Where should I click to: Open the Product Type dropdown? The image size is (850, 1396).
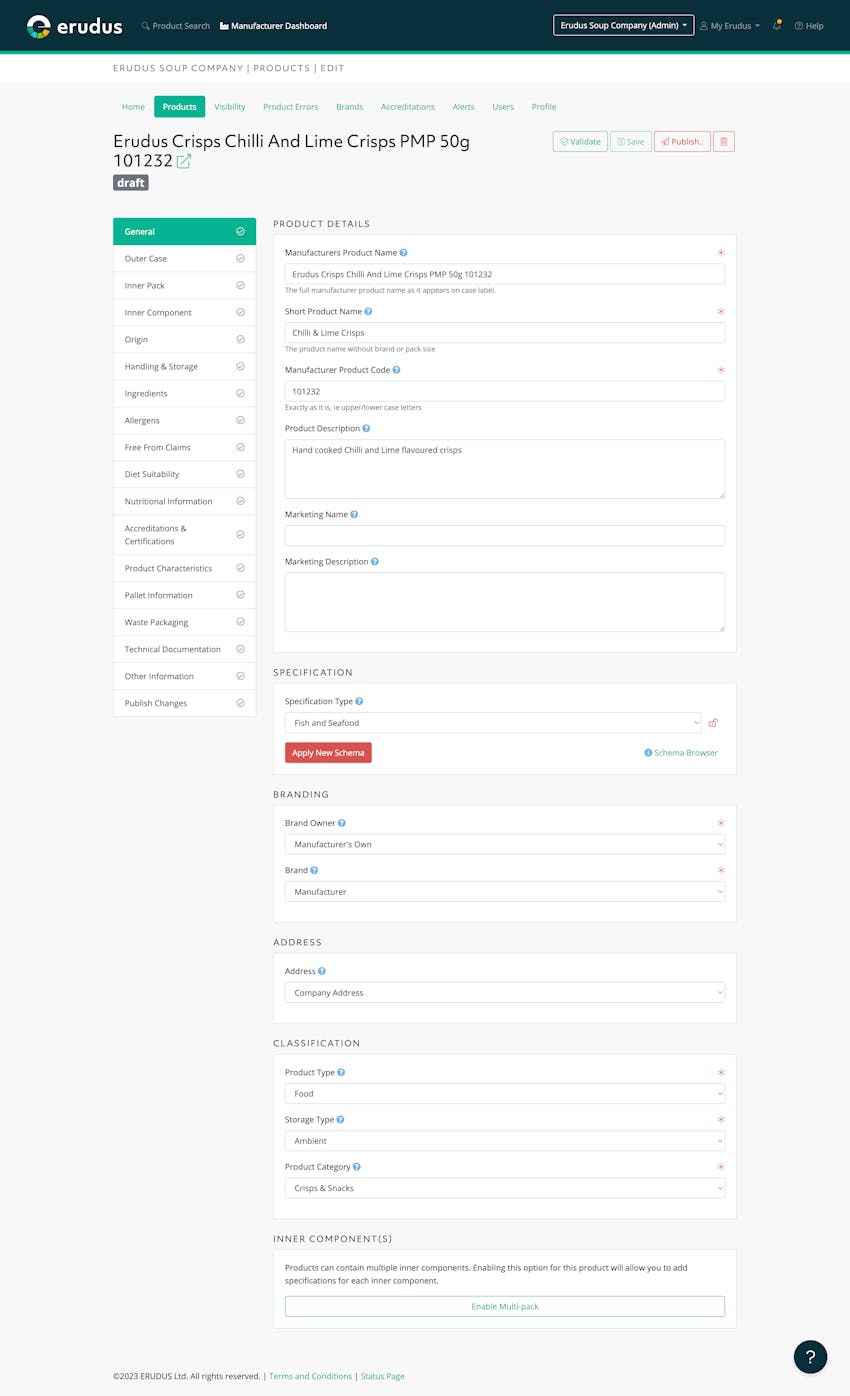click(x=505, y=1094)
